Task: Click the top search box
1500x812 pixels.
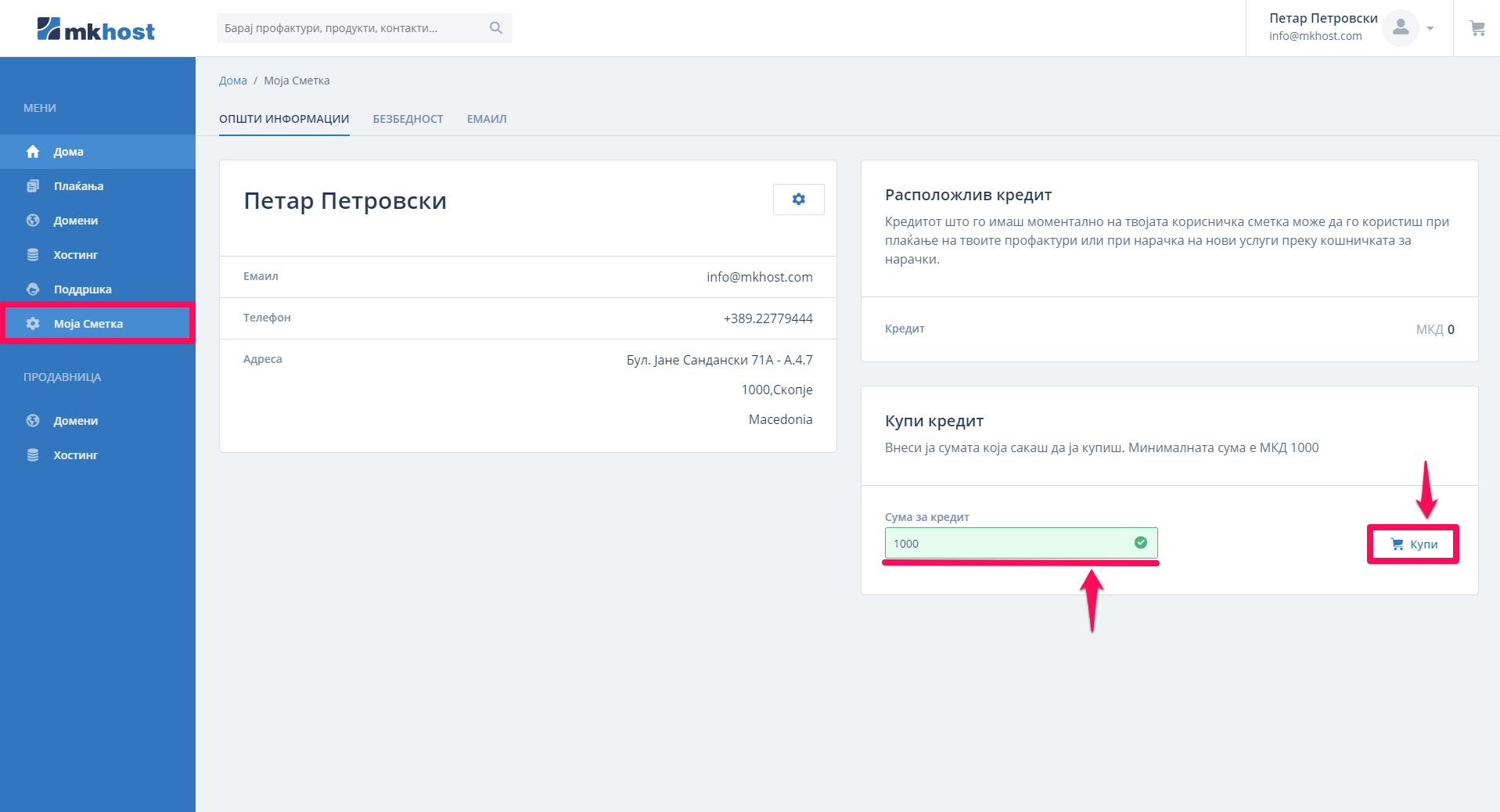Action: pos(352,28)
